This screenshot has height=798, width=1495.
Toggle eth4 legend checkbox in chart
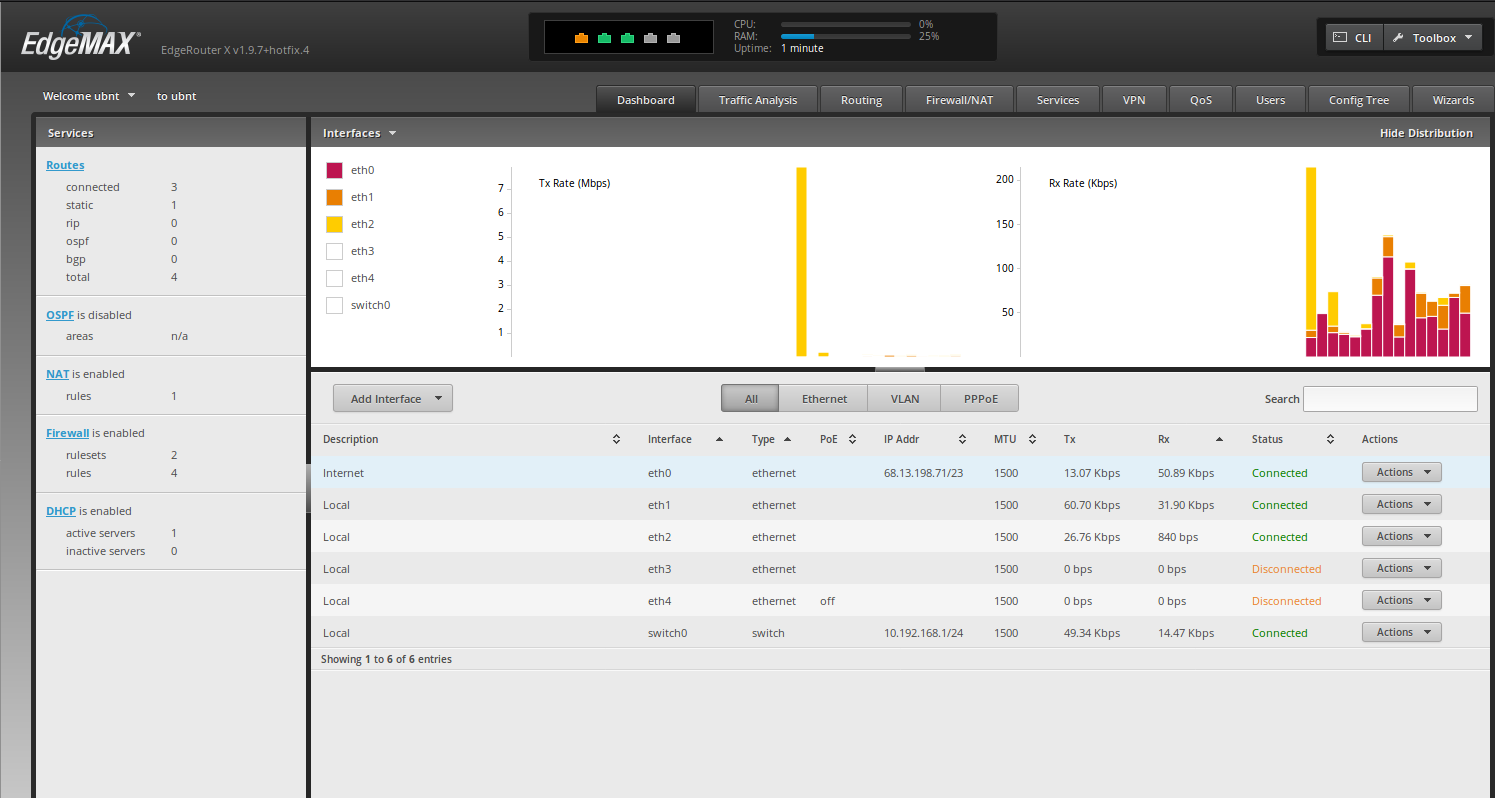pyautogui.click(x=335, y=278)
